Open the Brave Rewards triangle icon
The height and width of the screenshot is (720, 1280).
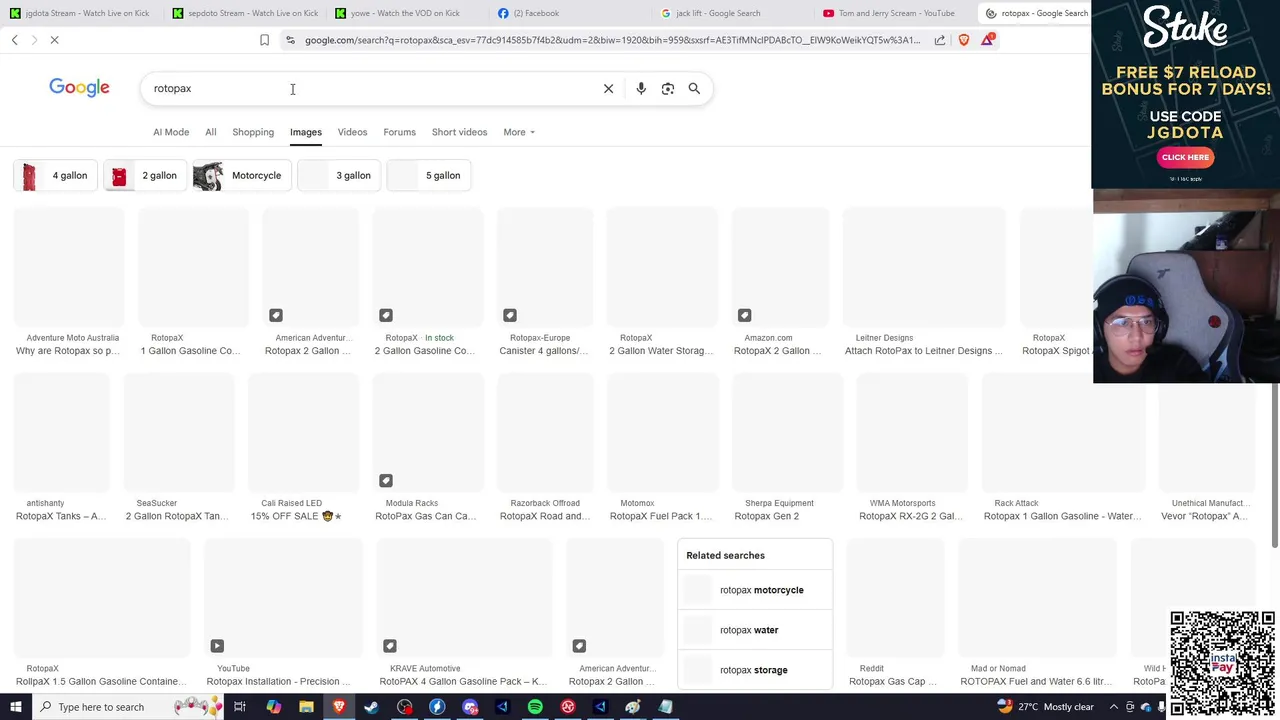[x=988, y=40]
